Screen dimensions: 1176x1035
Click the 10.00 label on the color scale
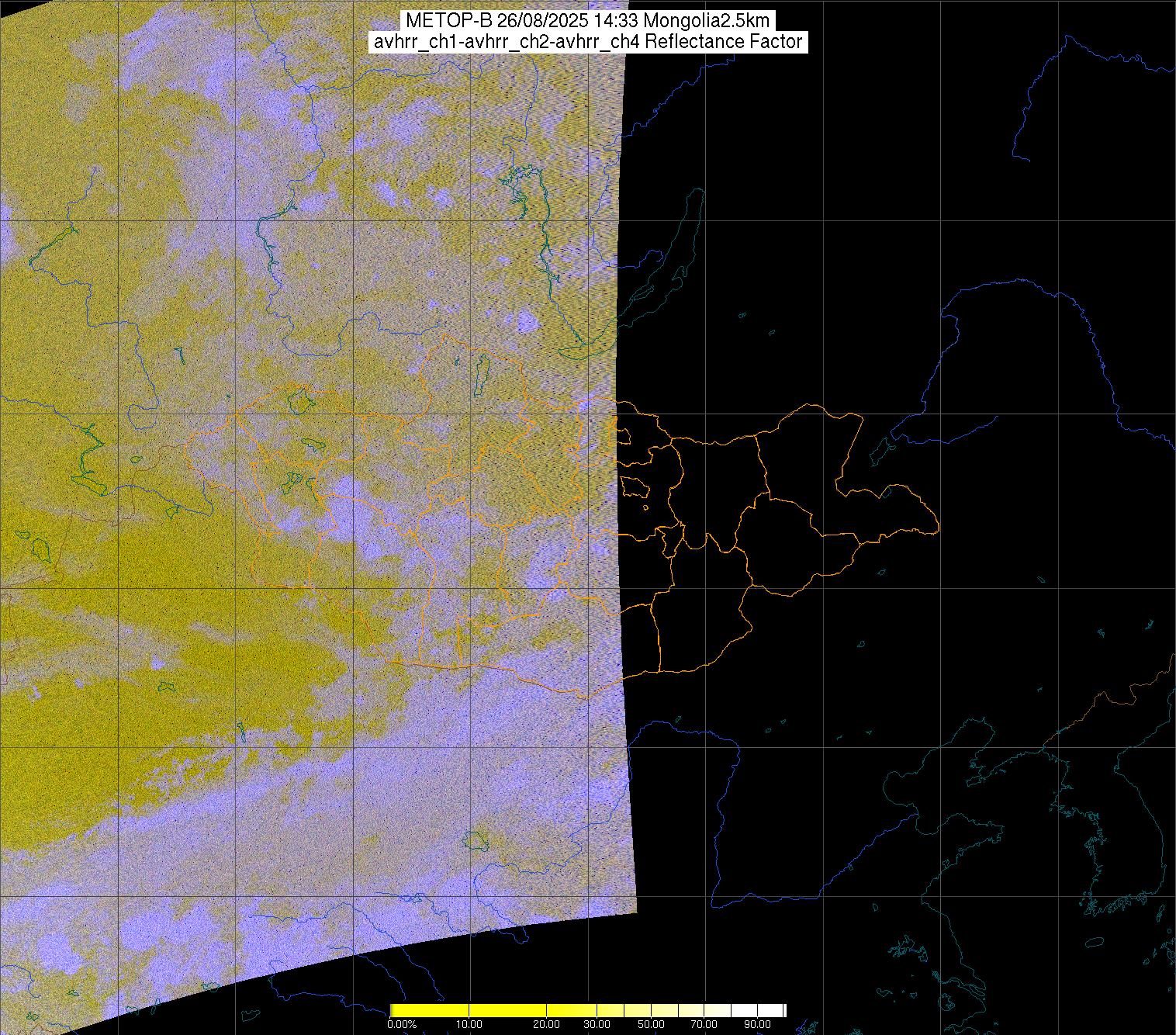coord(469,1024)
